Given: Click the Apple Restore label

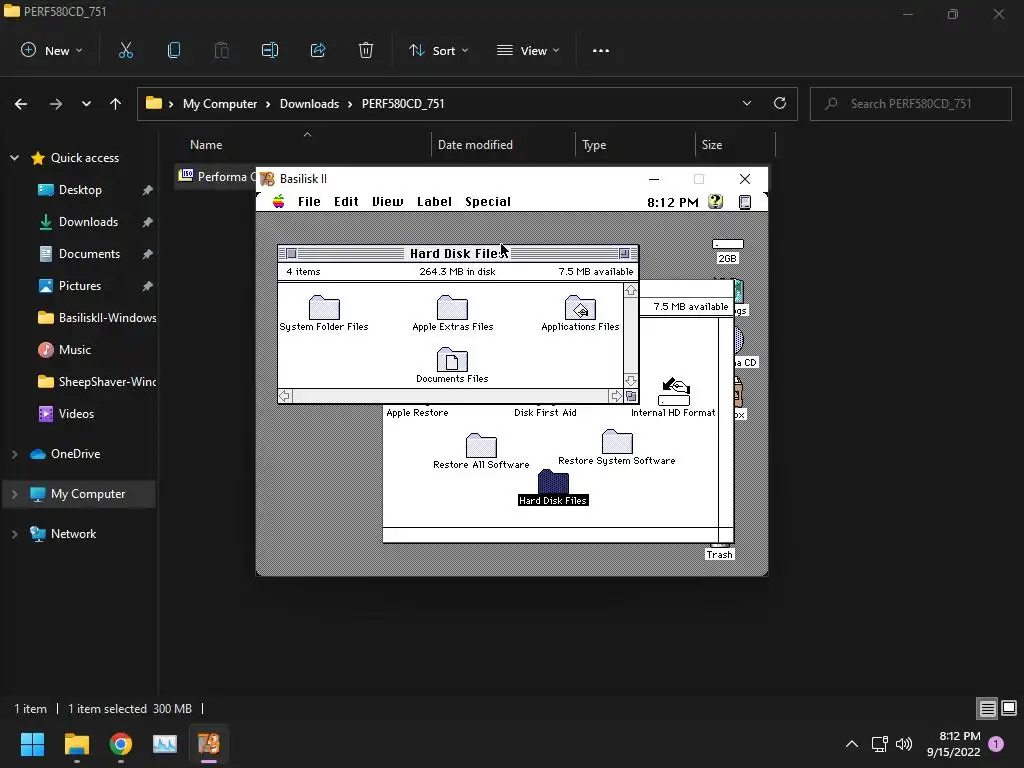Looking at the screenshot, I should [417, 413].
